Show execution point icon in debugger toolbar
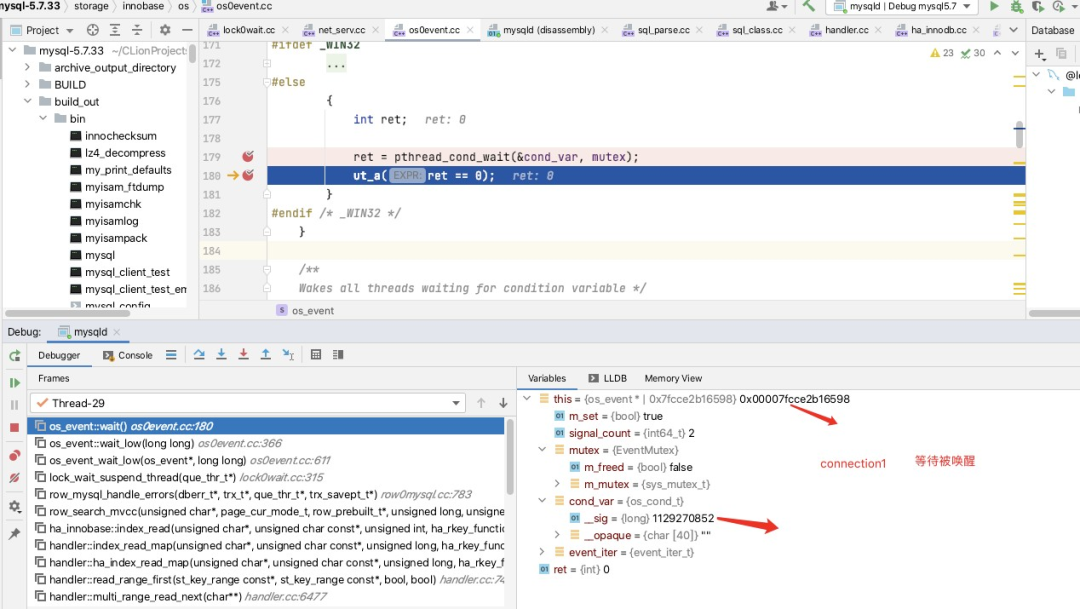Viewport: 1080px width, 609px height. click(x=171, y=355)
